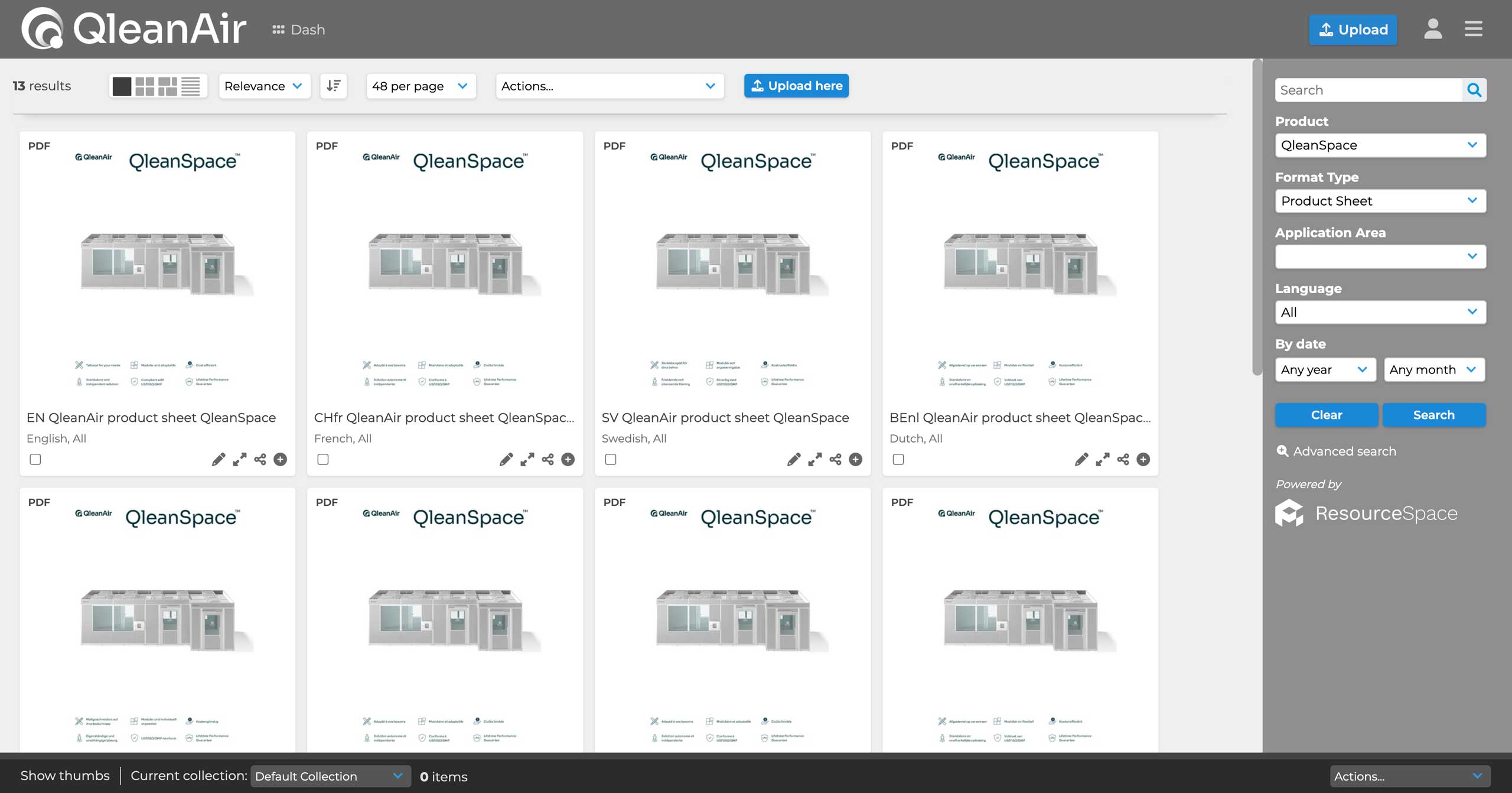Open SV QleanAir product sheet title
Viewport: 1512px width, 793px height.
click(725, 417)
